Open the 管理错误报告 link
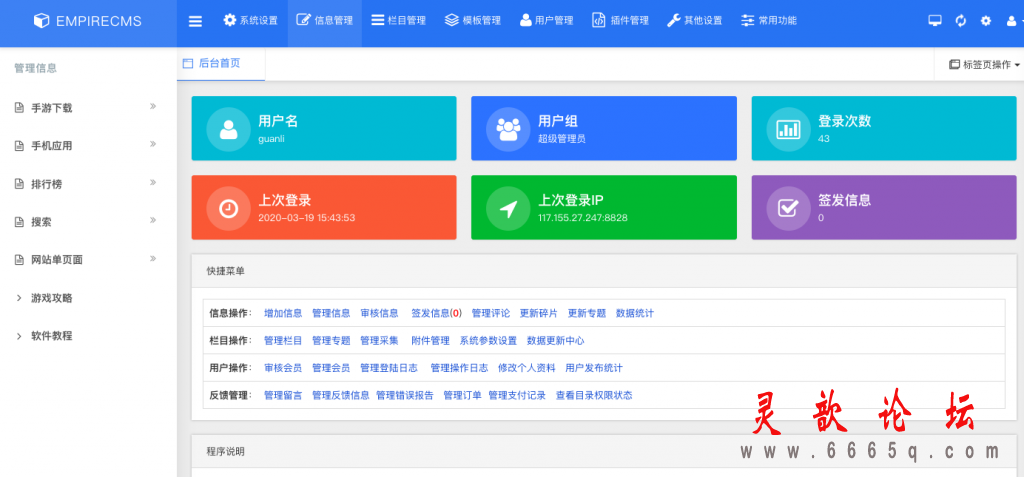Image resolution: width=1024 pixels, height=477 pixels. (x=405, y=395)
